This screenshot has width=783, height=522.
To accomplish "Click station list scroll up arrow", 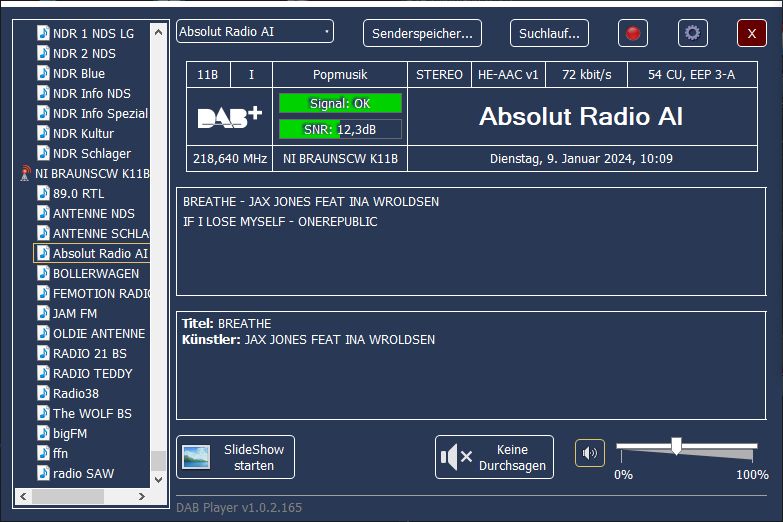I will 158,32.
